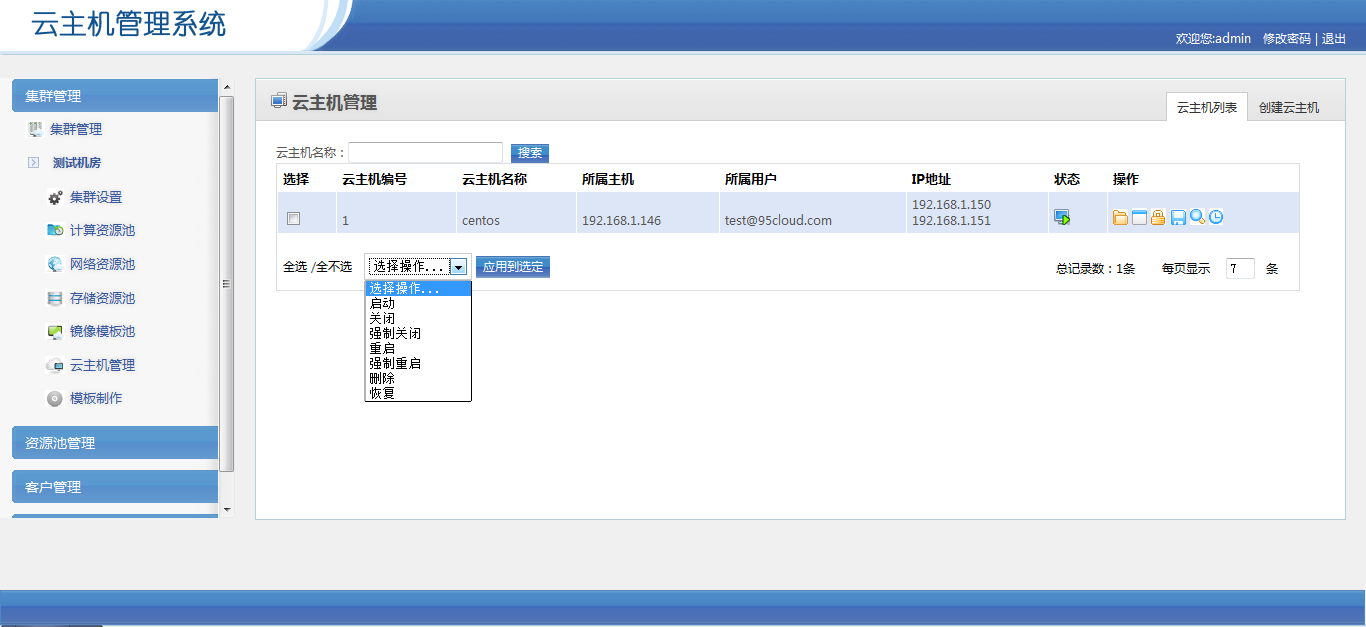This screenshot has width=1366, height=627.
Task: Click the 退出 logout link
Action: pos(1334,38)
